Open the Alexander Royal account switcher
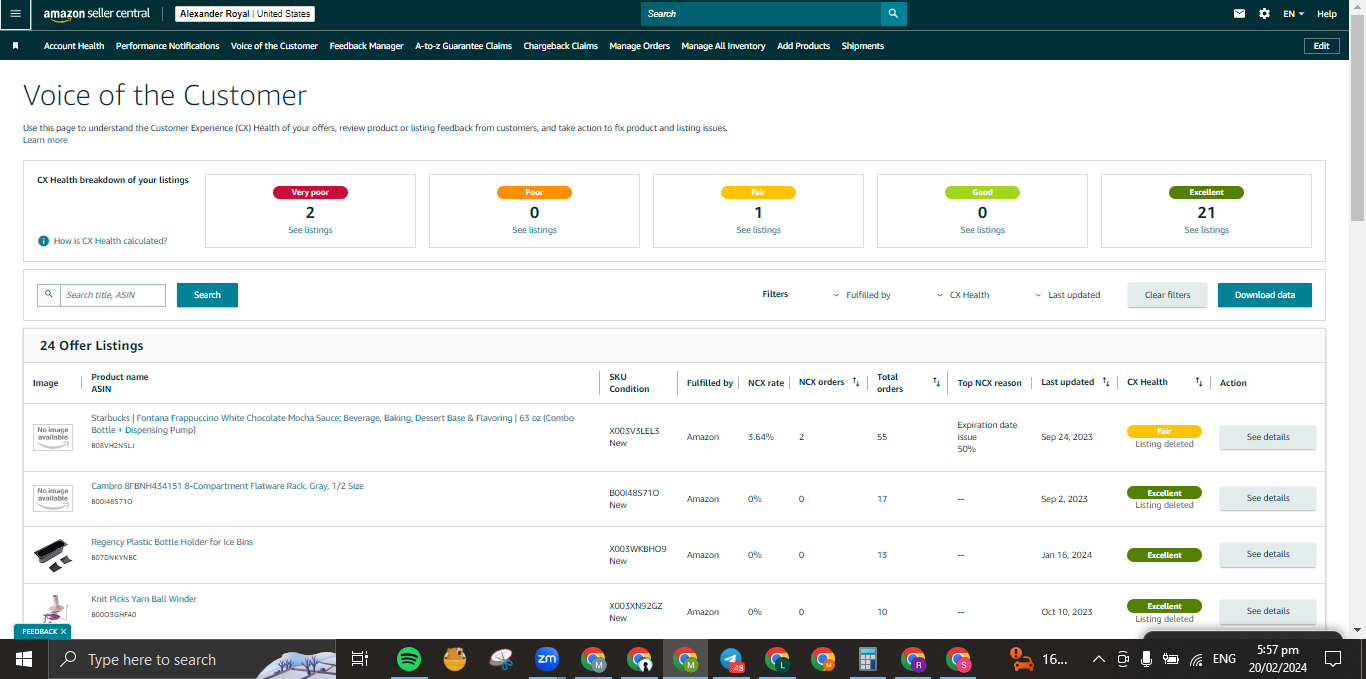The width and height of the screenshot is (1366, 679). [245, 14]
